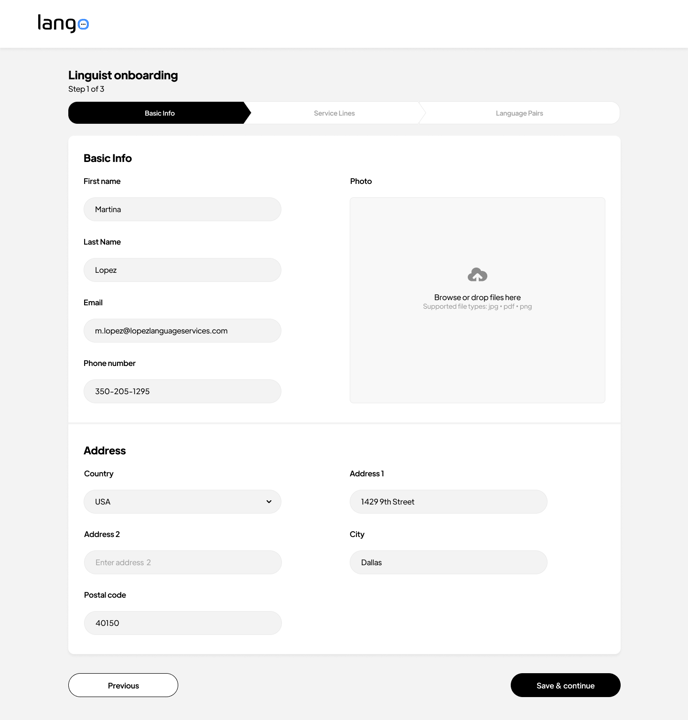
Task: Click the Lango logo
Action: [63, 23]
